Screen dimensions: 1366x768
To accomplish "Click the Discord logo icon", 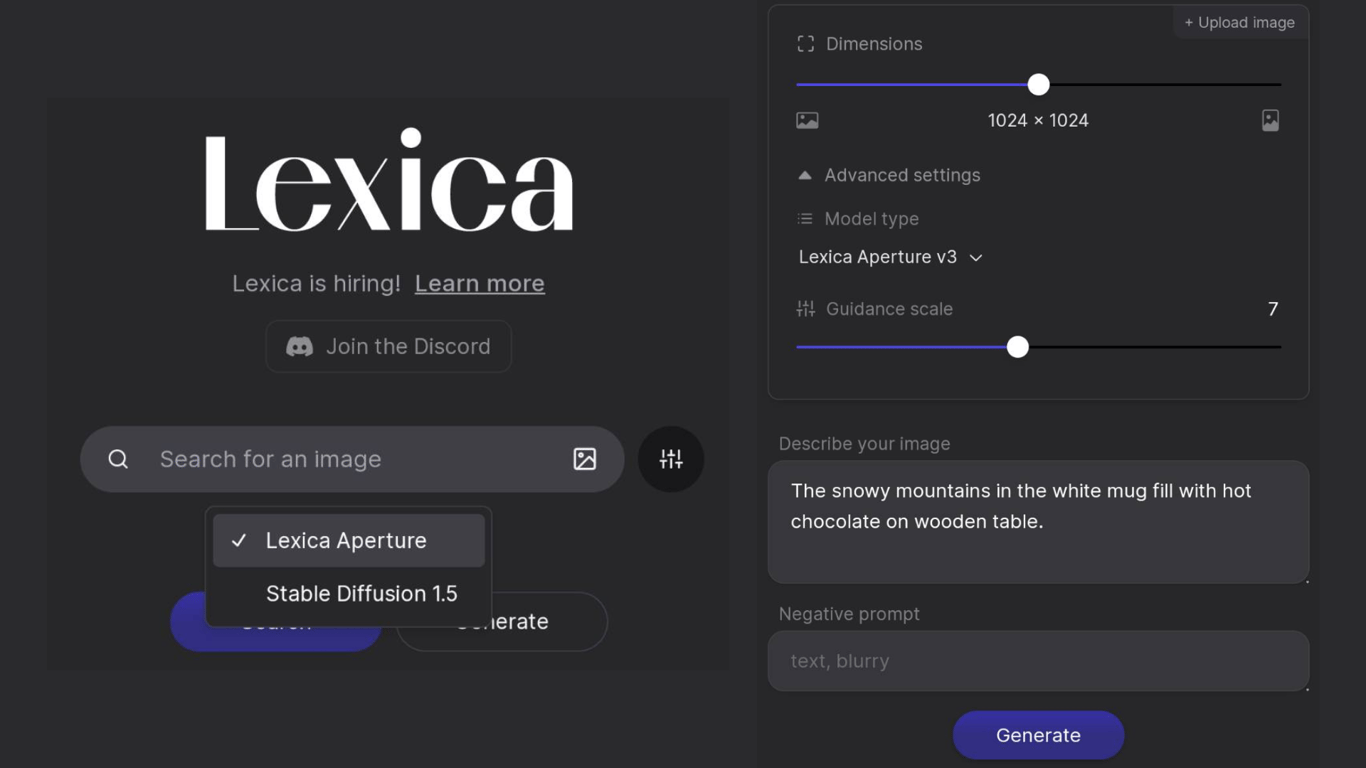I will point(300,346).
